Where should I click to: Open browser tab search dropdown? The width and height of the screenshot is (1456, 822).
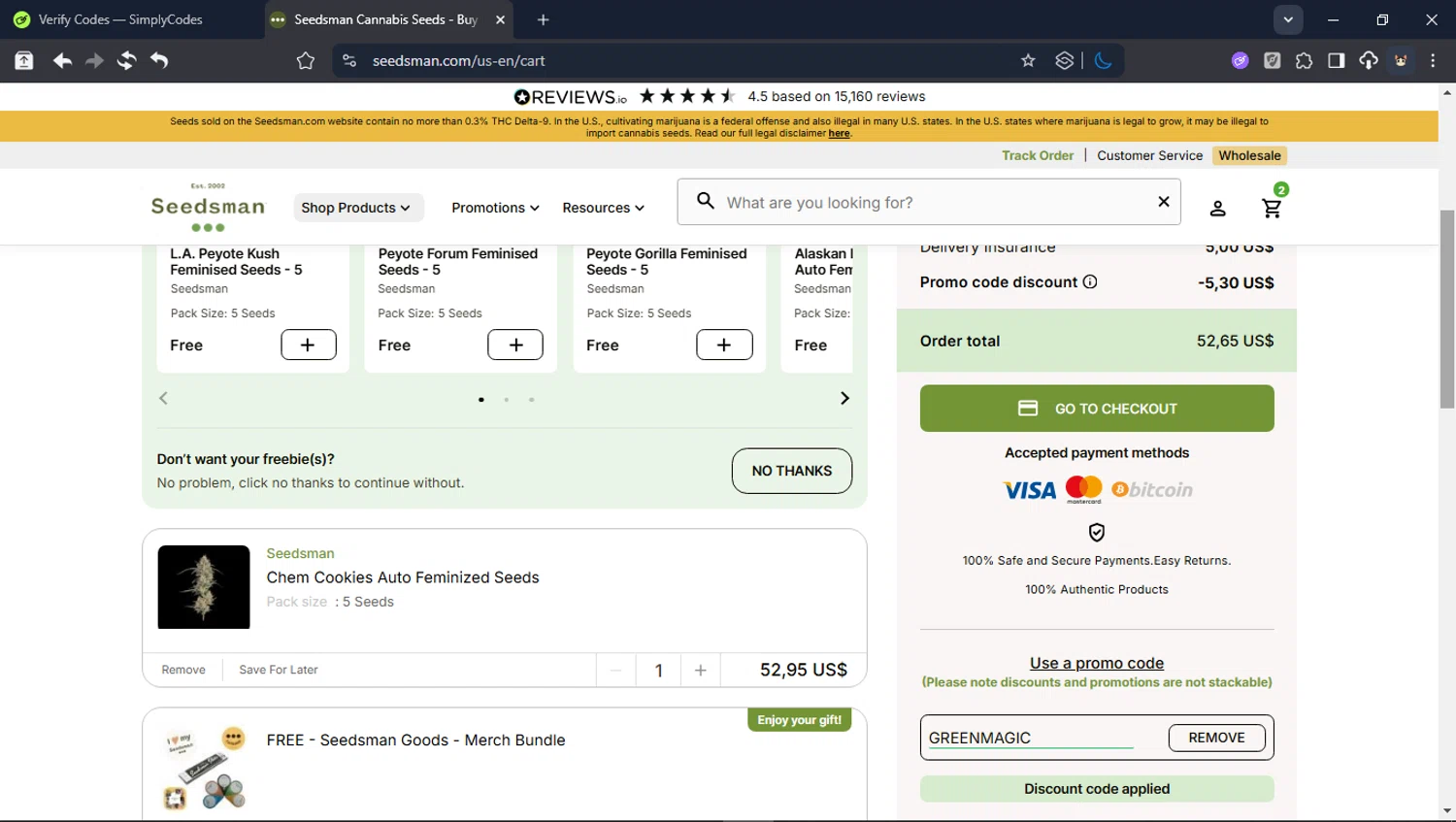(x=1288, y=19)
